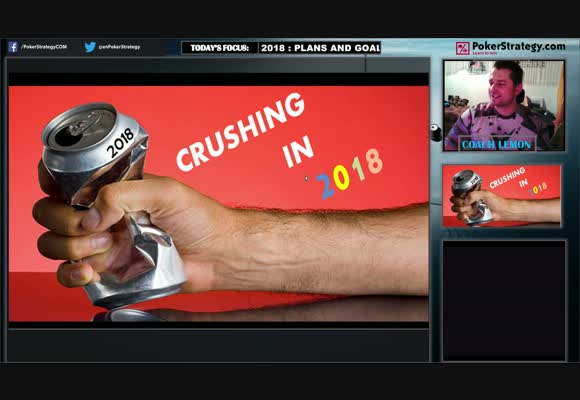The width and height of the screenshot is (580, 400).
Task: Click the green digit 1 on the slide
Action: point(358,169)
